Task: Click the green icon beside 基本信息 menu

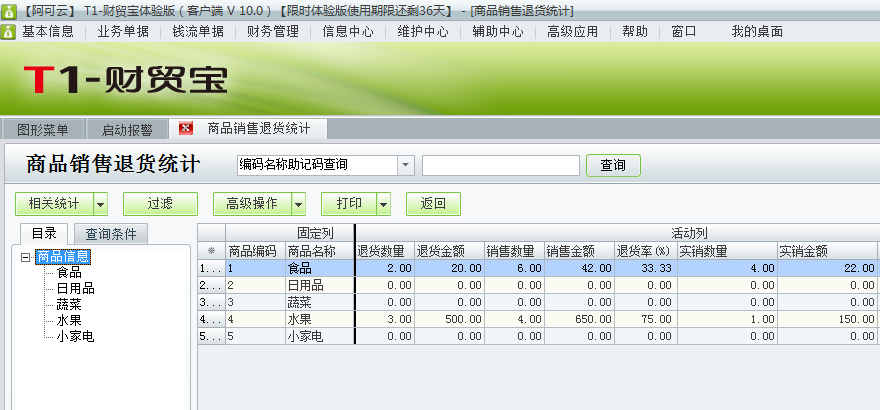Action: [8, 32]
